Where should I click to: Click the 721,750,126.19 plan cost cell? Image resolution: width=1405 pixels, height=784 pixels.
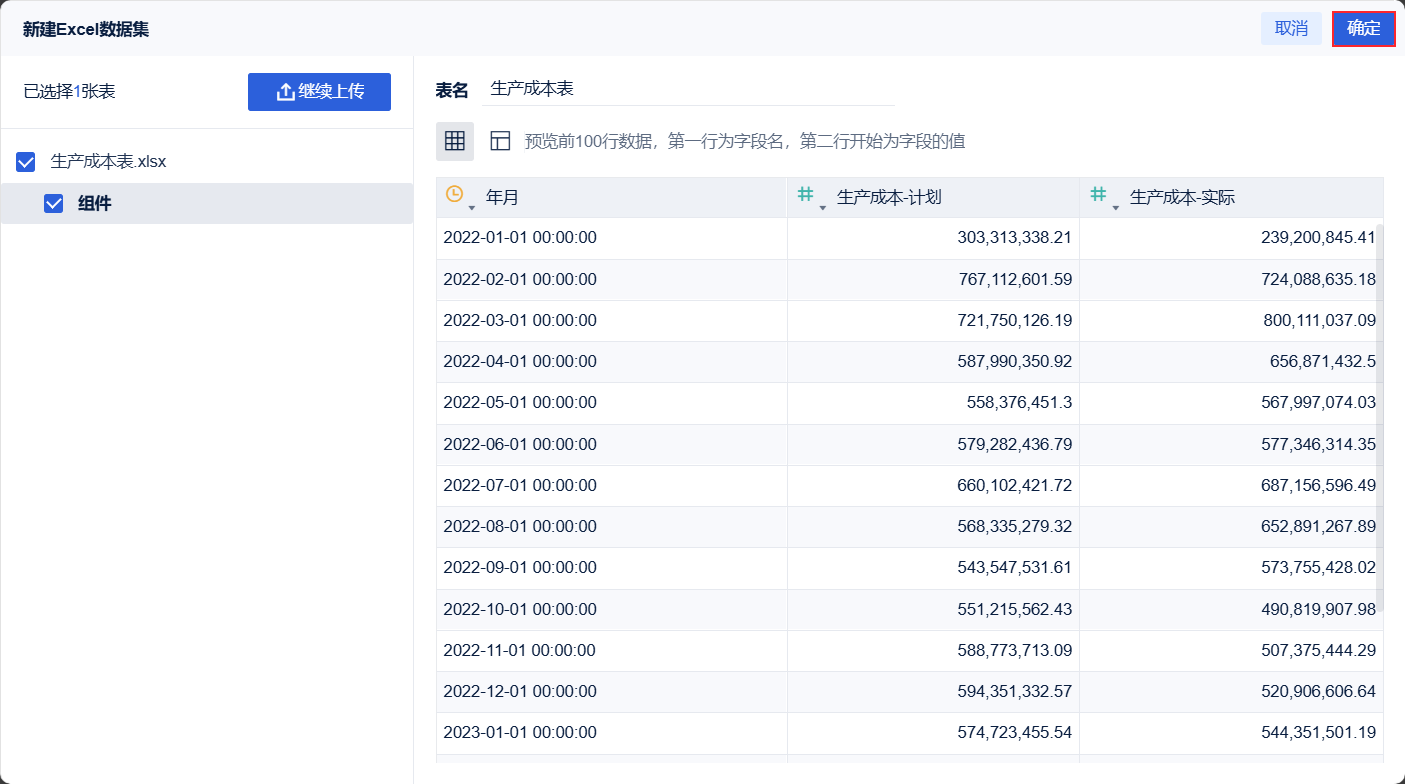coord(934,321)
